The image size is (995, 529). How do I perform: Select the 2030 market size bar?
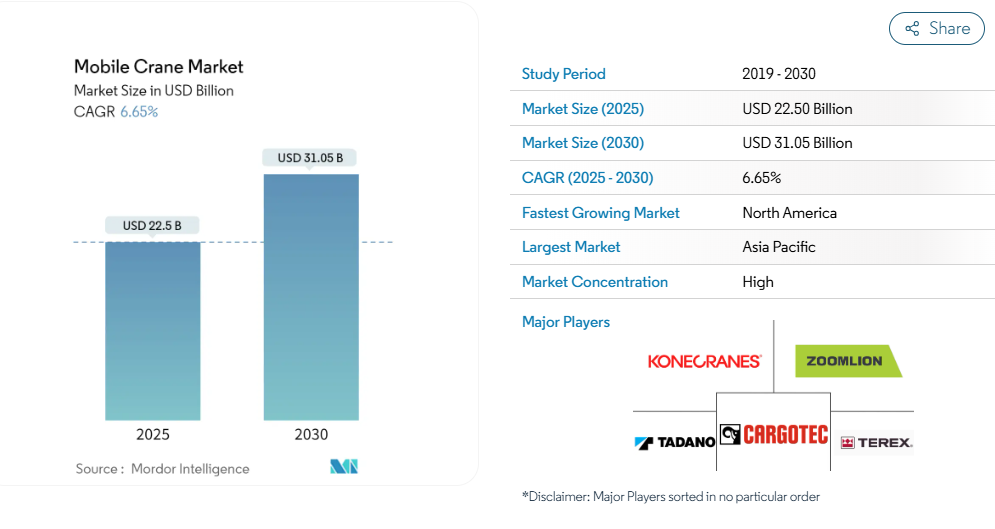point(311,297)
